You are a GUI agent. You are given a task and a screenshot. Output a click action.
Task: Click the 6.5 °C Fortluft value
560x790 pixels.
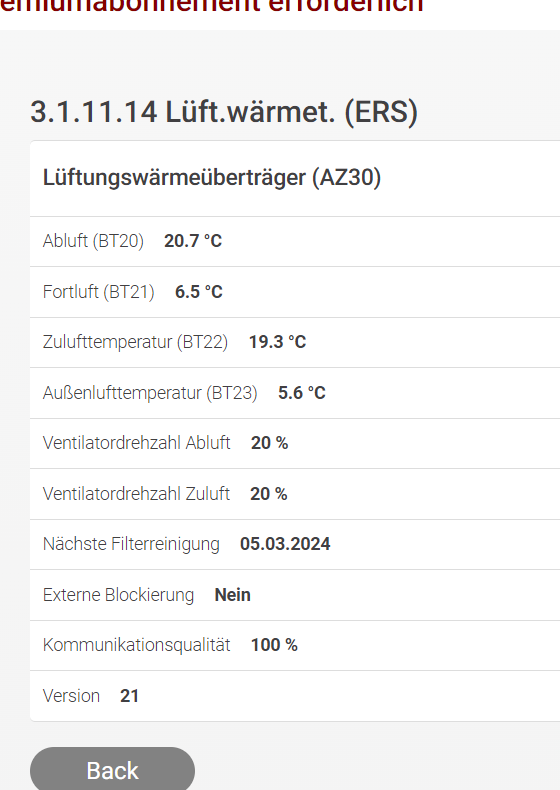point(199,292)
